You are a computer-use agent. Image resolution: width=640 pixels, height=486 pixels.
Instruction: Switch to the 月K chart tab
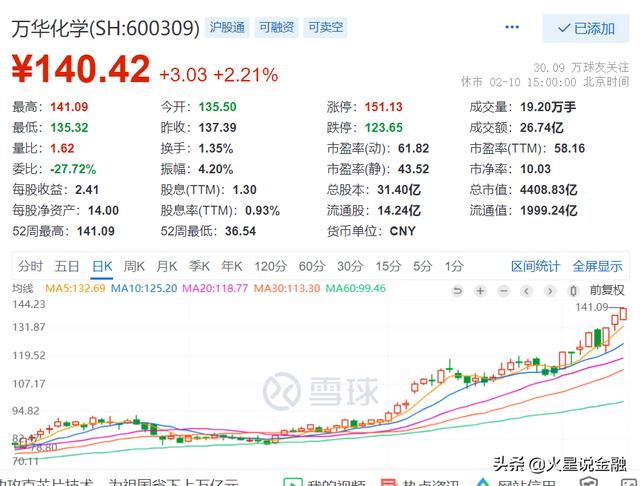[x=167, y=266]
